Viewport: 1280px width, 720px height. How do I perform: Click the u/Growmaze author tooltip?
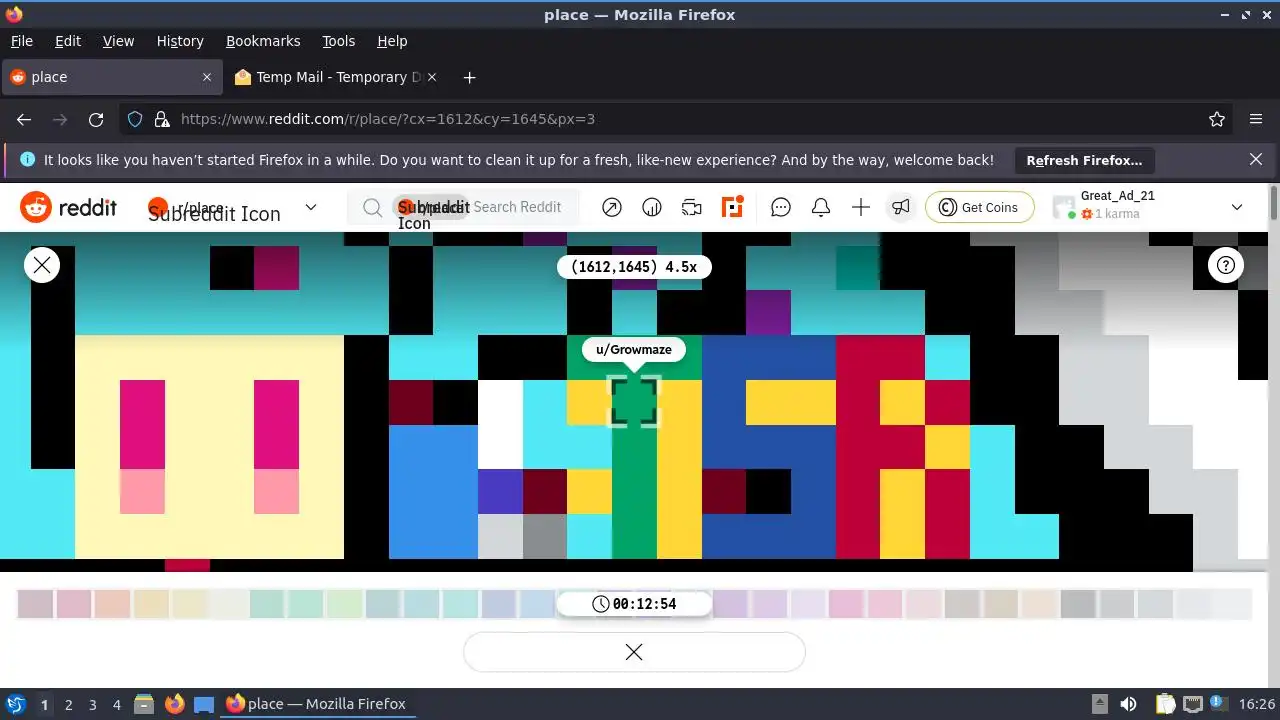tap(634, 350)
